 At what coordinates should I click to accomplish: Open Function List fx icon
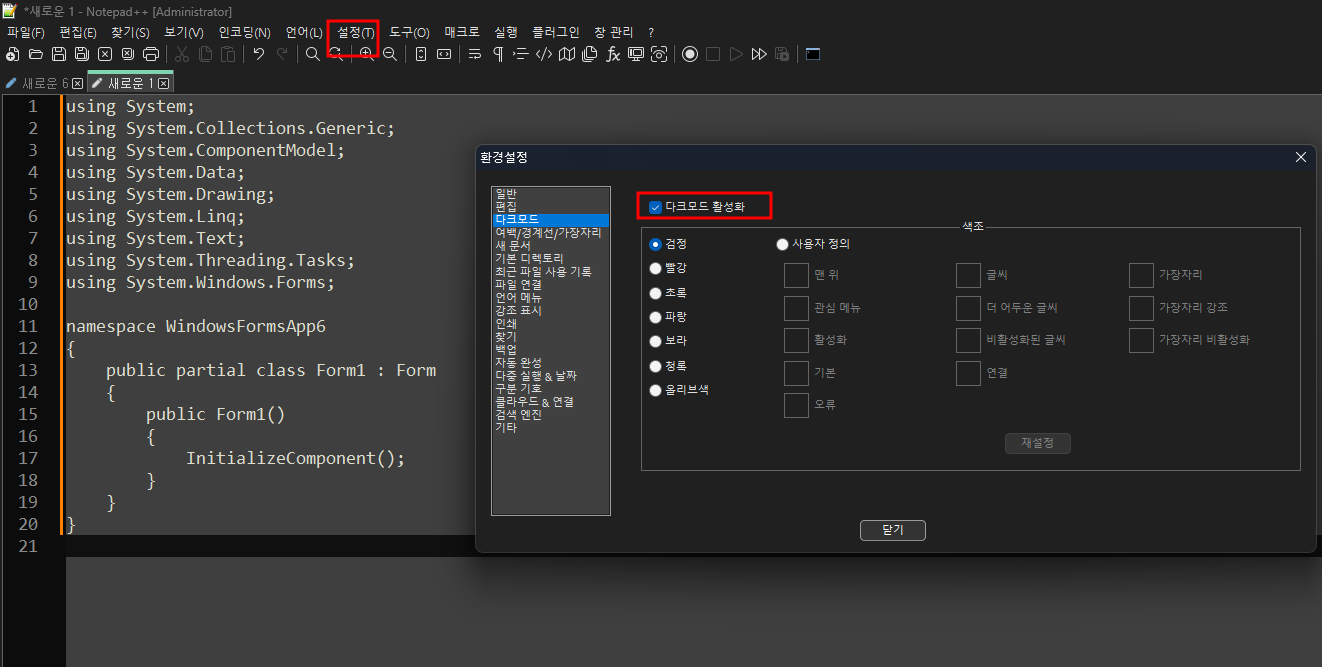[x=613, y=54]
